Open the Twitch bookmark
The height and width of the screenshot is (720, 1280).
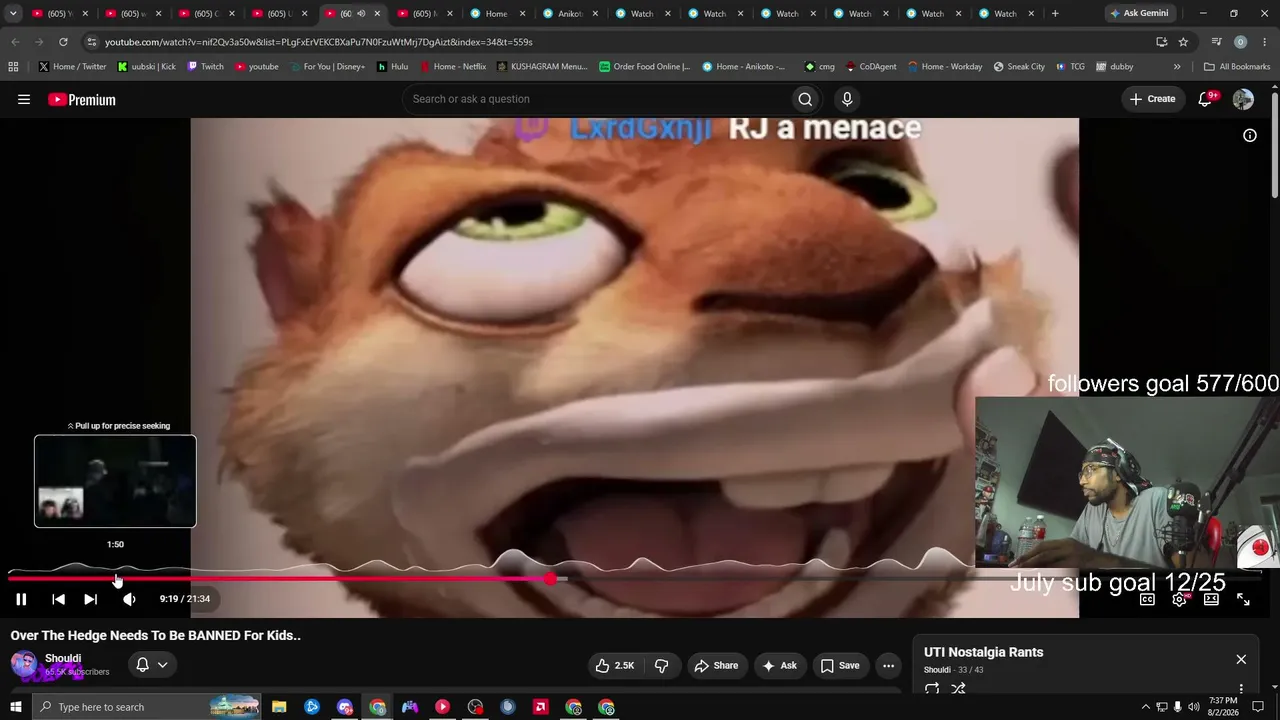click(205, 67)
